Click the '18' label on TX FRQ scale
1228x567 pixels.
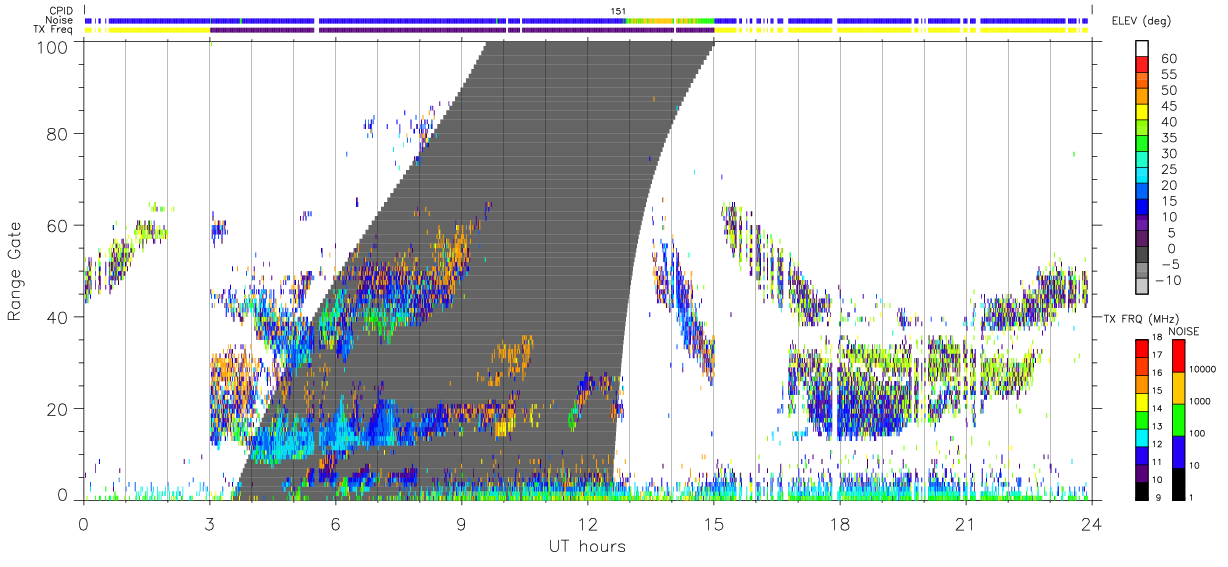[1157, 337]
